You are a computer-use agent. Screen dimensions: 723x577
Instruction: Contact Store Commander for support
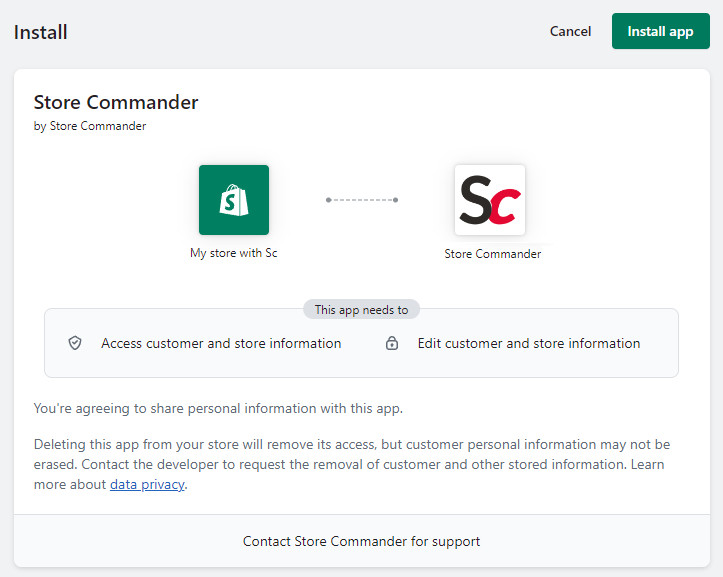361,541
